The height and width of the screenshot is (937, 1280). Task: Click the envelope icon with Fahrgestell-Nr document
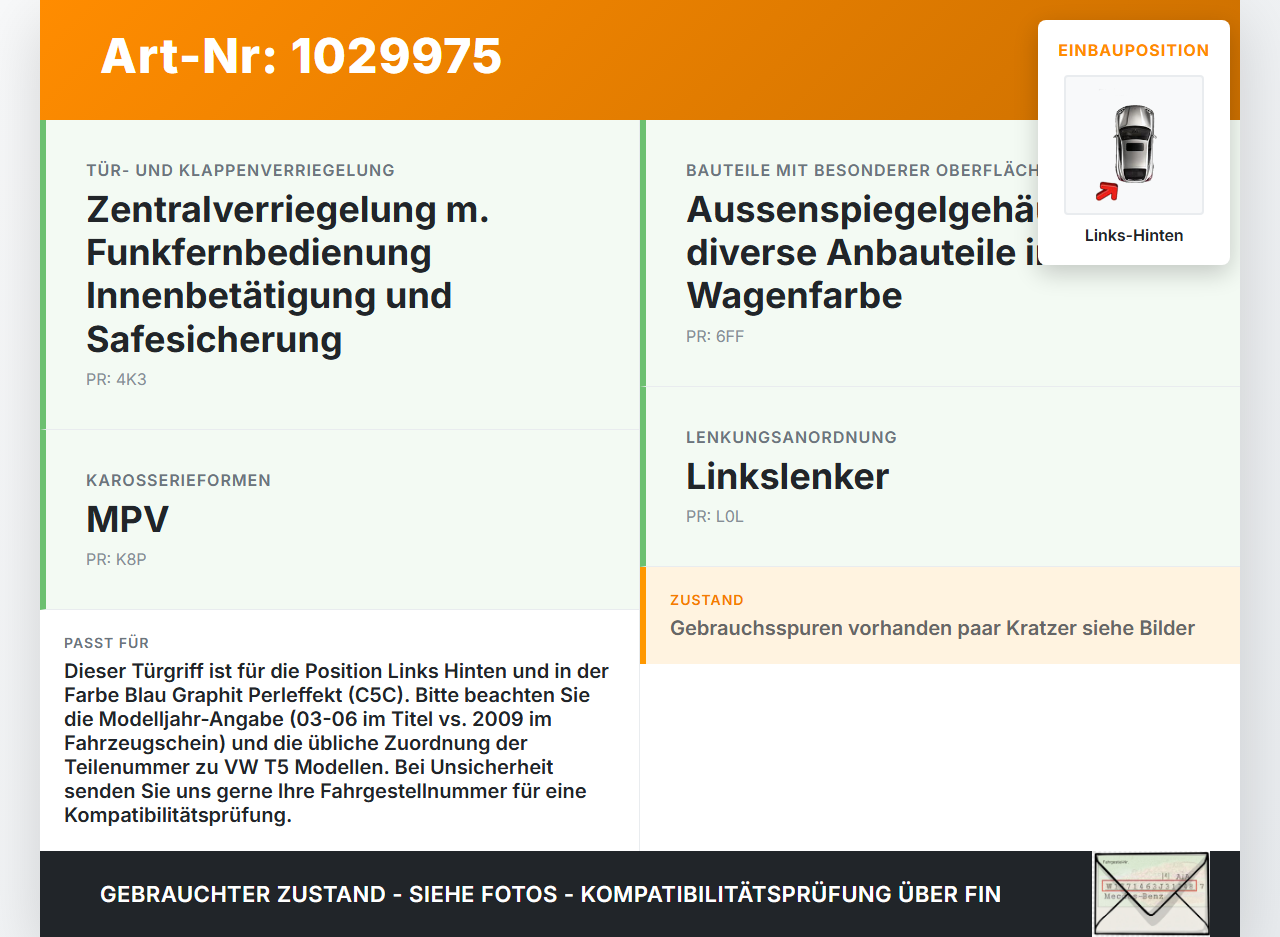(x=1150, y=893)
